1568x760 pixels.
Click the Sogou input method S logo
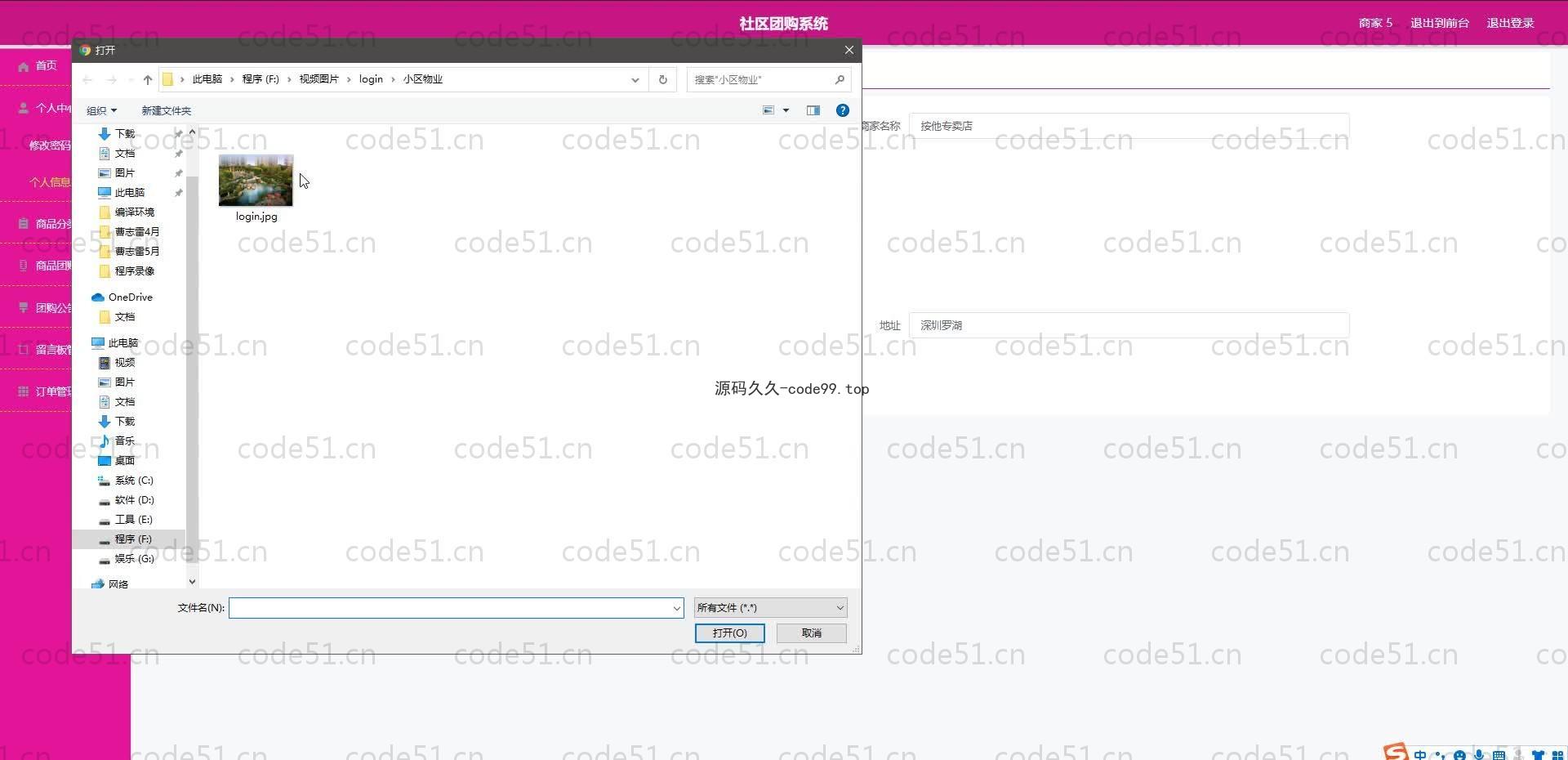1396,753
